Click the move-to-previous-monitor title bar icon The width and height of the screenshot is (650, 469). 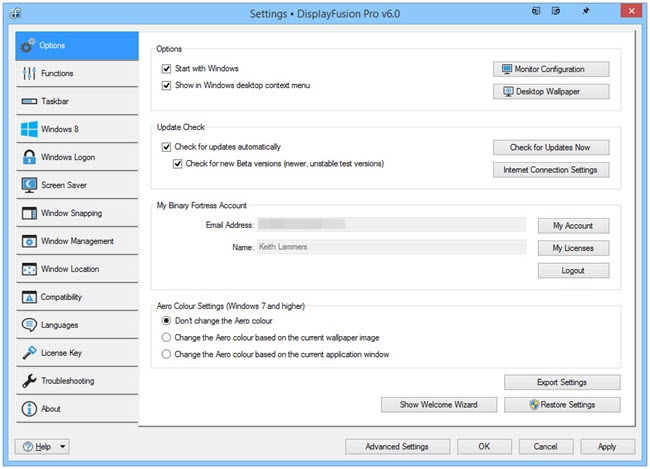(x=536, y=11)
